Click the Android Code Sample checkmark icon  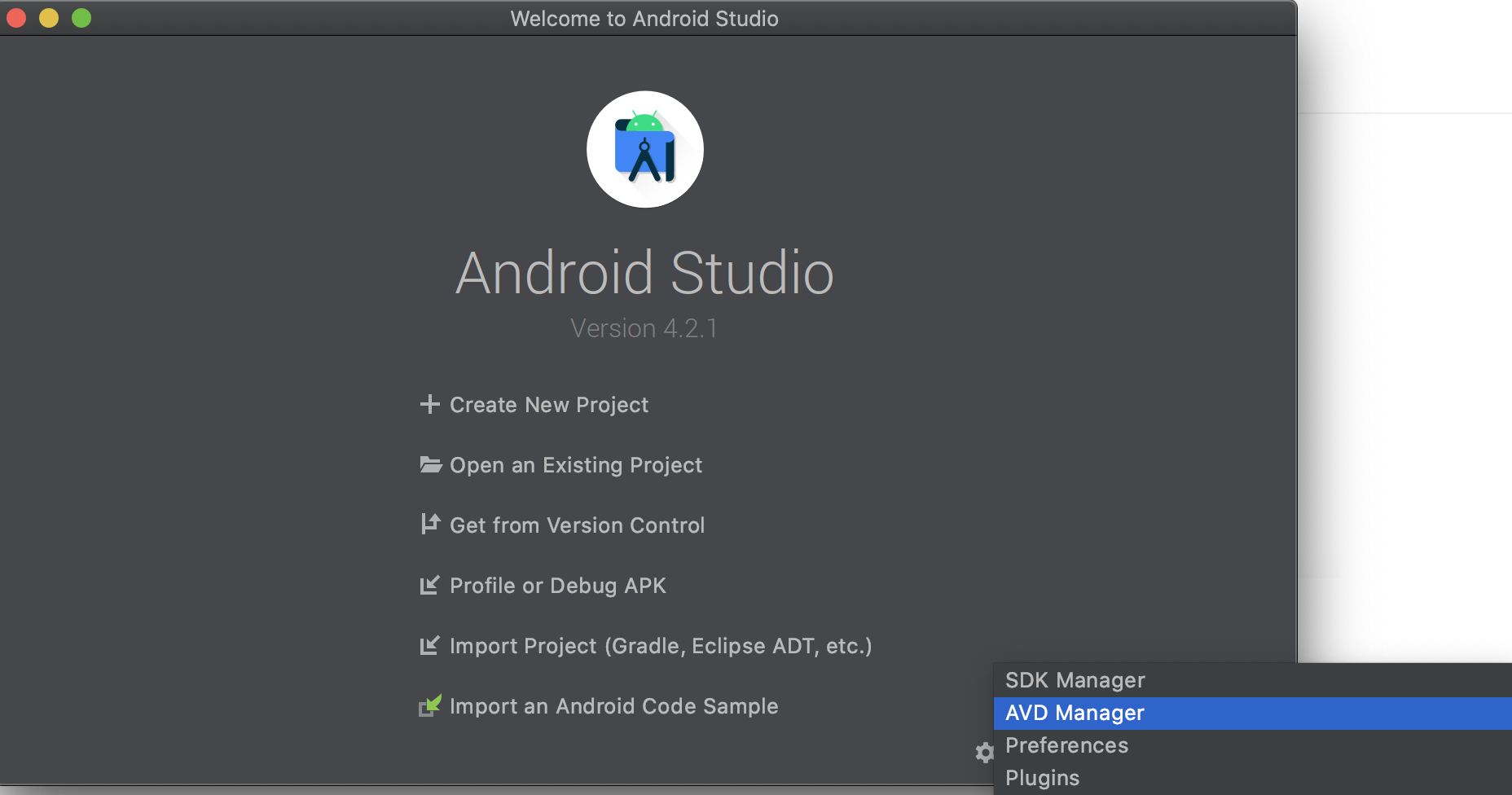[429, 705]
